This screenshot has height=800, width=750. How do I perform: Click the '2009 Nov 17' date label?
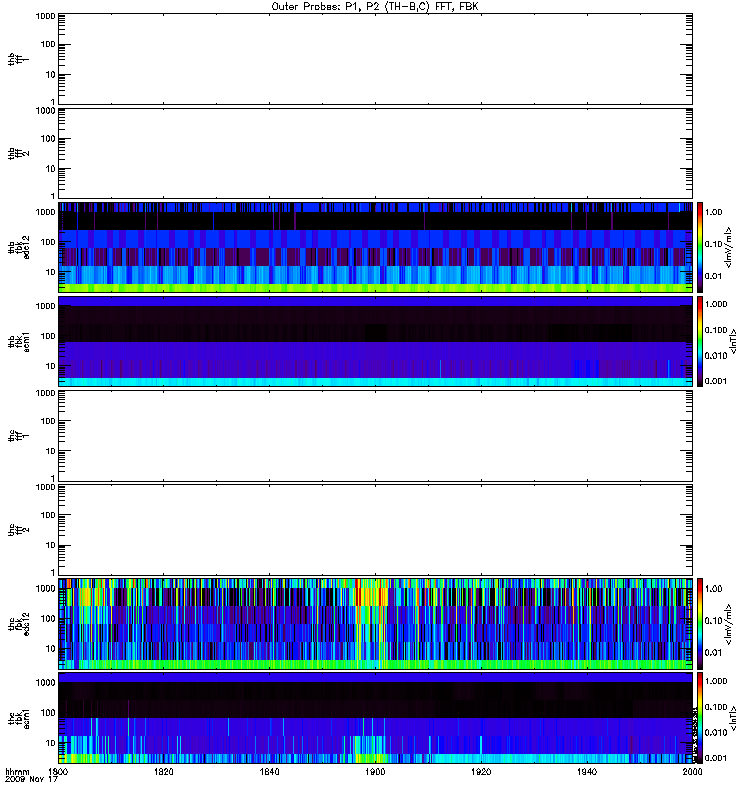point(31,779)
